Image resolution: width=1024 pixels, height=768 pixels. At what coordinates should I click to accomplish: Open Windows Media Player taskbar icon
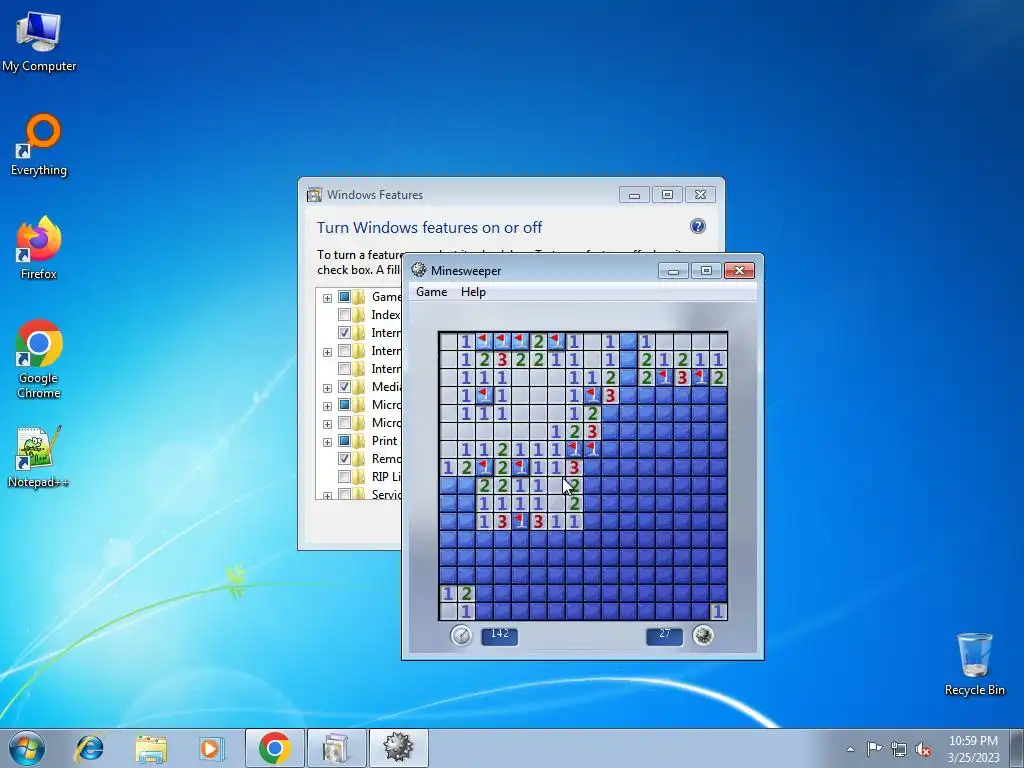[x=210, y=748]
